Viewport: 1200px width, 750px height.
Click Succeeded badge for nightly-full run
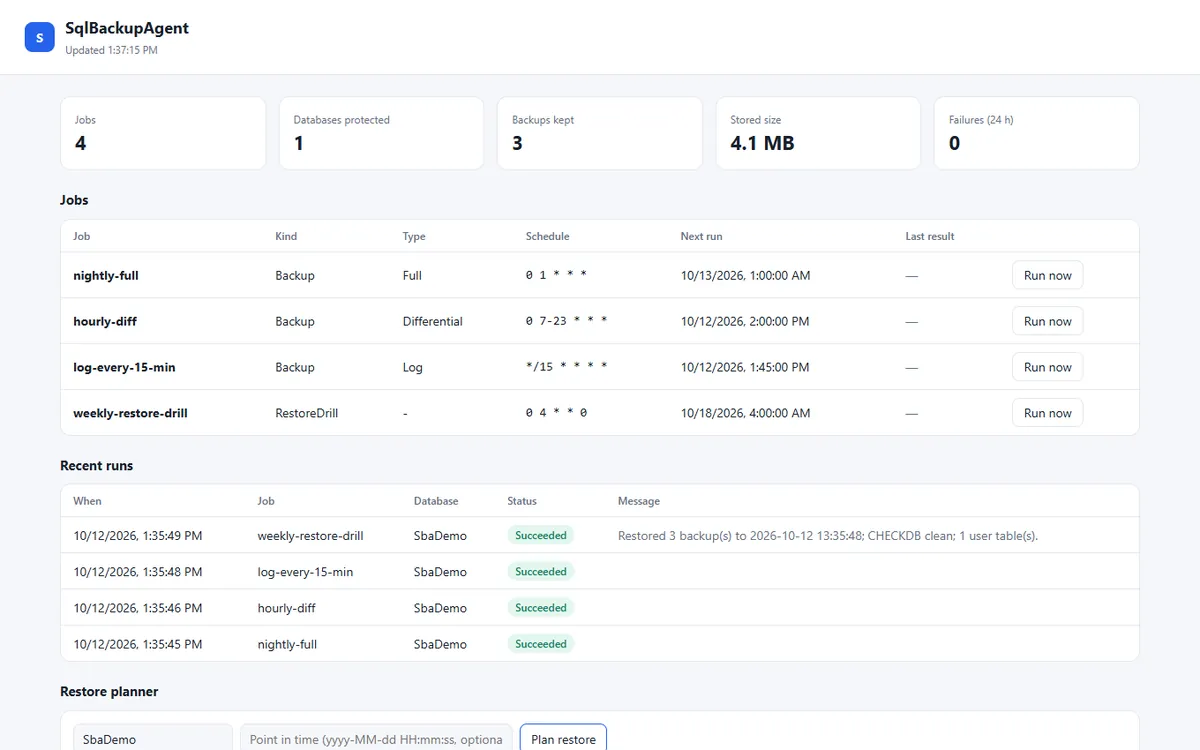pos(541,644)
